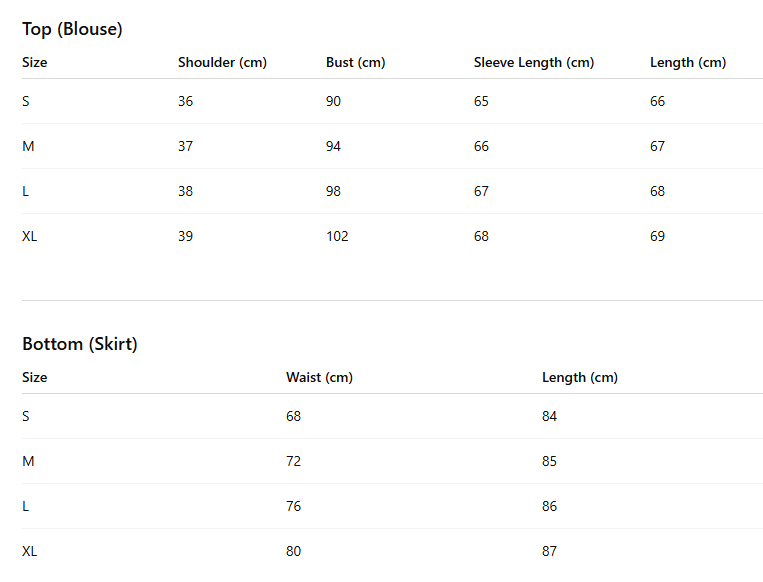Select the Shoulder (cm) column header

click(222, 62)
